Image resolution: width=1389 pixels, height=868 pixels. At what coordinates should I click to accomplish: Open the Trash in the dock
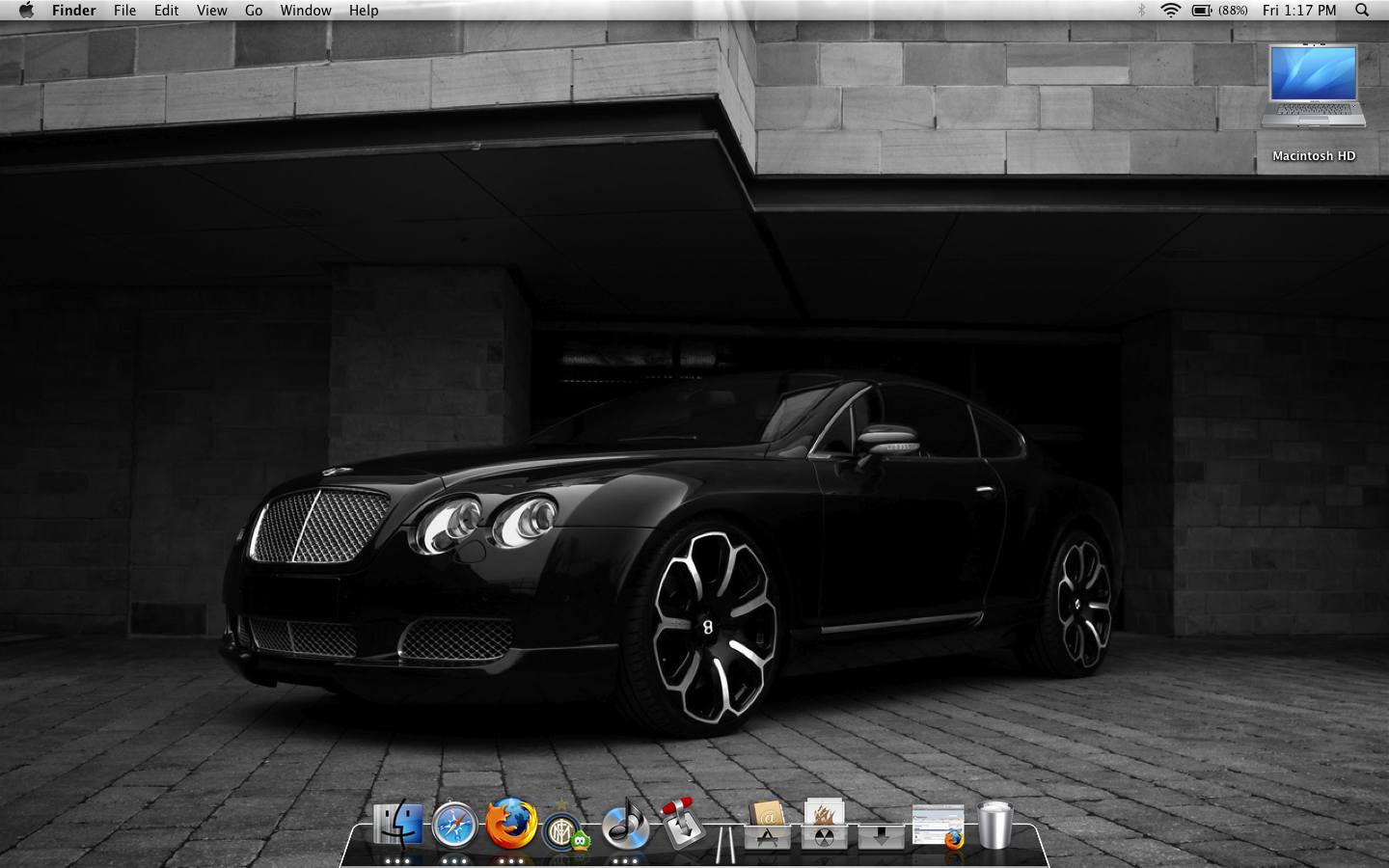(x=994, y=826)
